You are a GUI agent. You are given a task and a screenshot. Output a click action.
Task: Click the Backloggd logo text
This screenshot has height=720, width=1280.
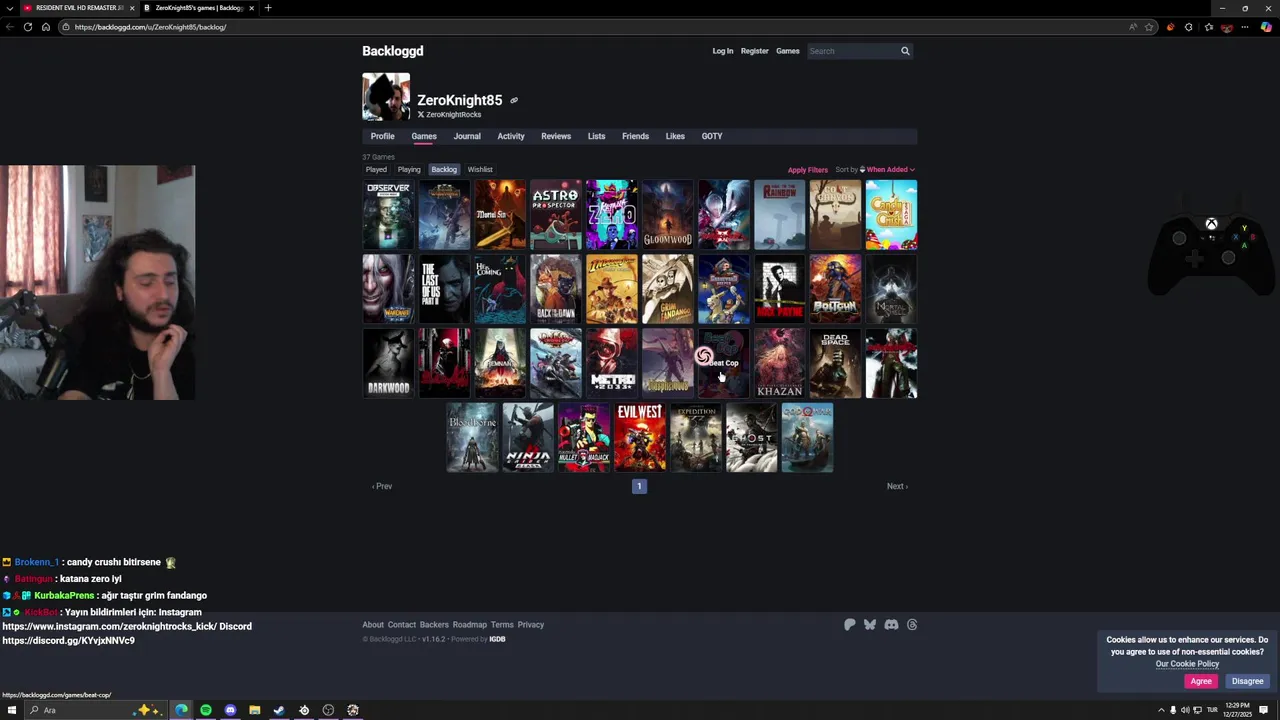tap(393, 51)
